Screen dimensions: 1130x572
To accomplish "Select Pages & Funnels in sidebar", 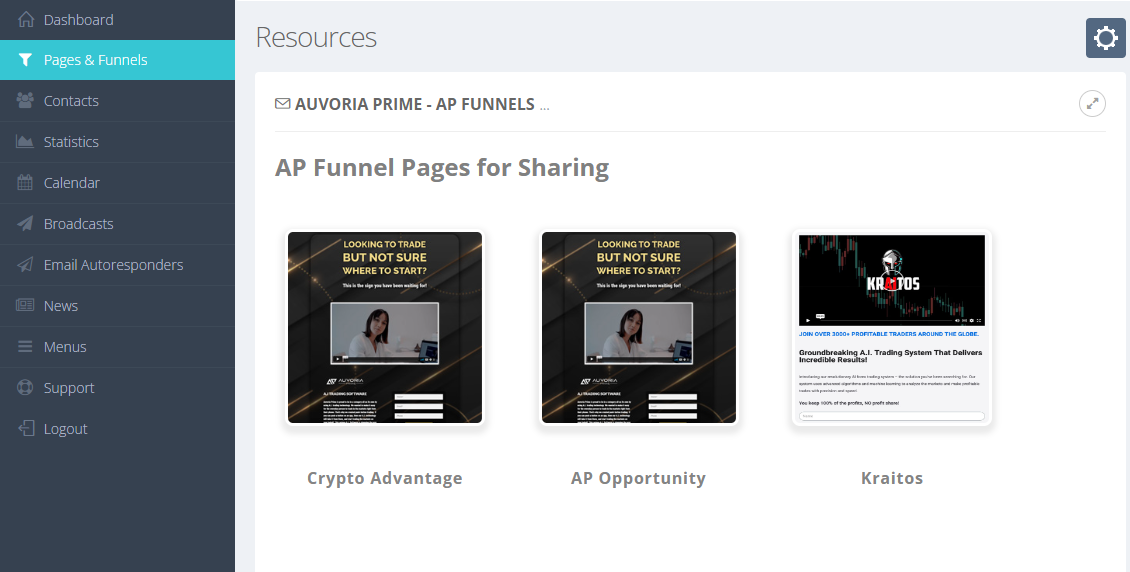I will pyautogui.click(x=117, y=60).
